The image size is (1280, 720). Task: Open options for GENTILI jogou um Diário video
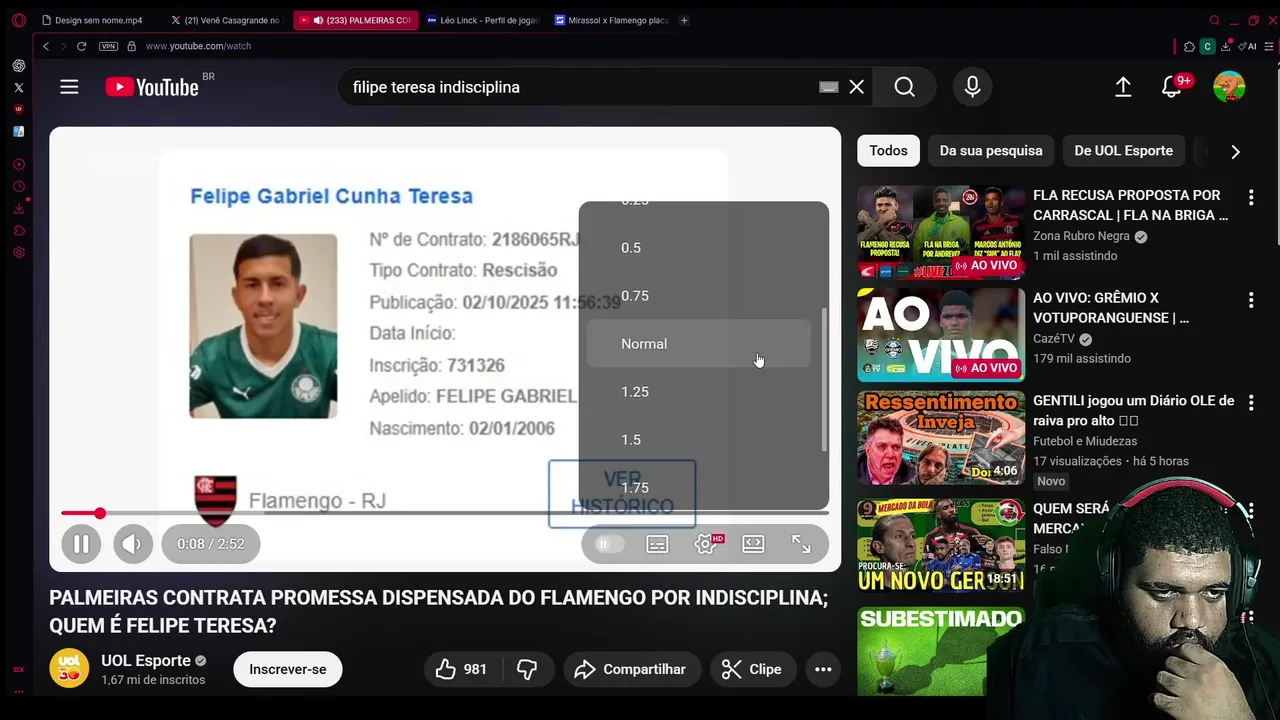(1250, 403)
